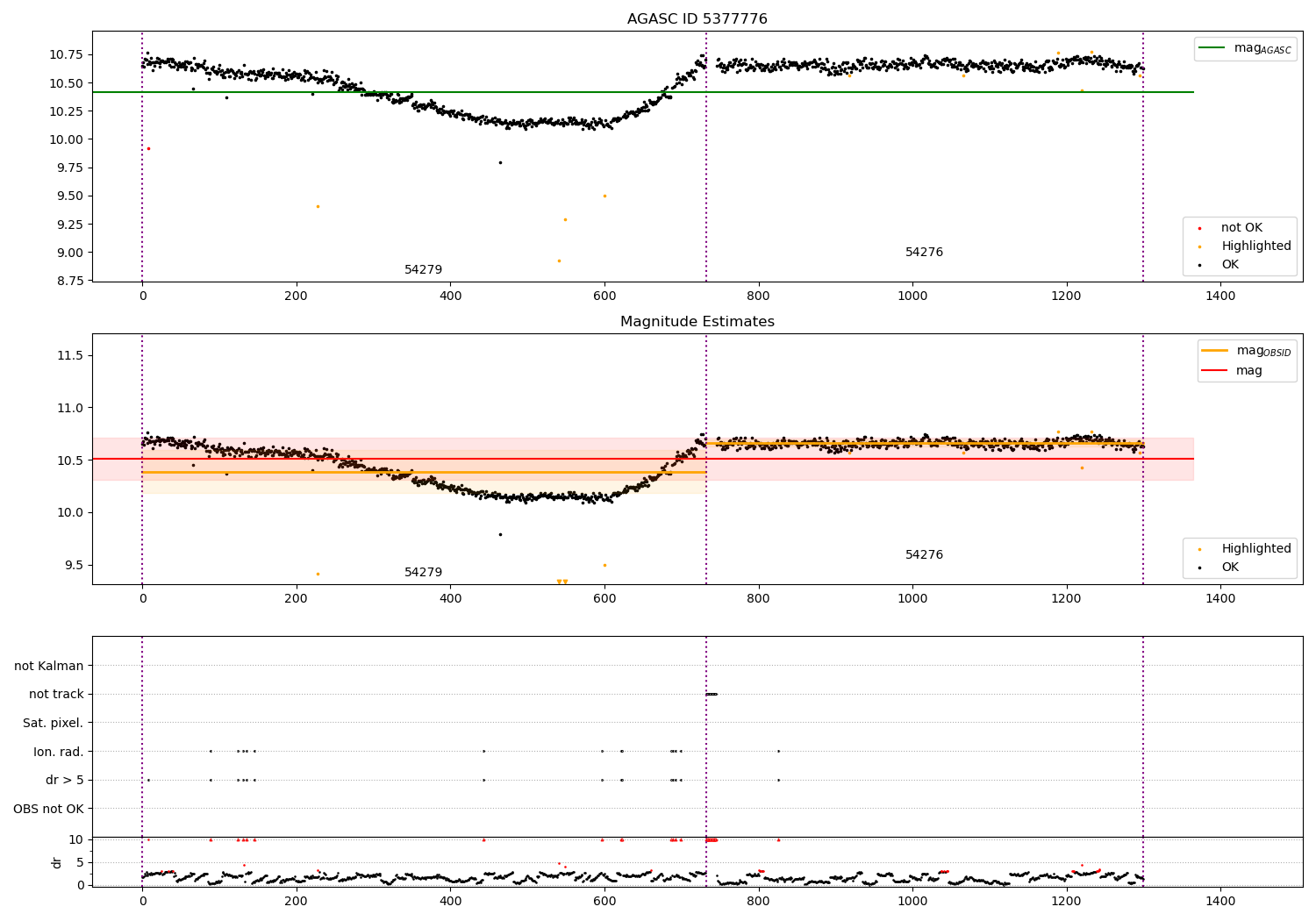Click the 5 tick on the dr axis

click(x=81, y=863)
